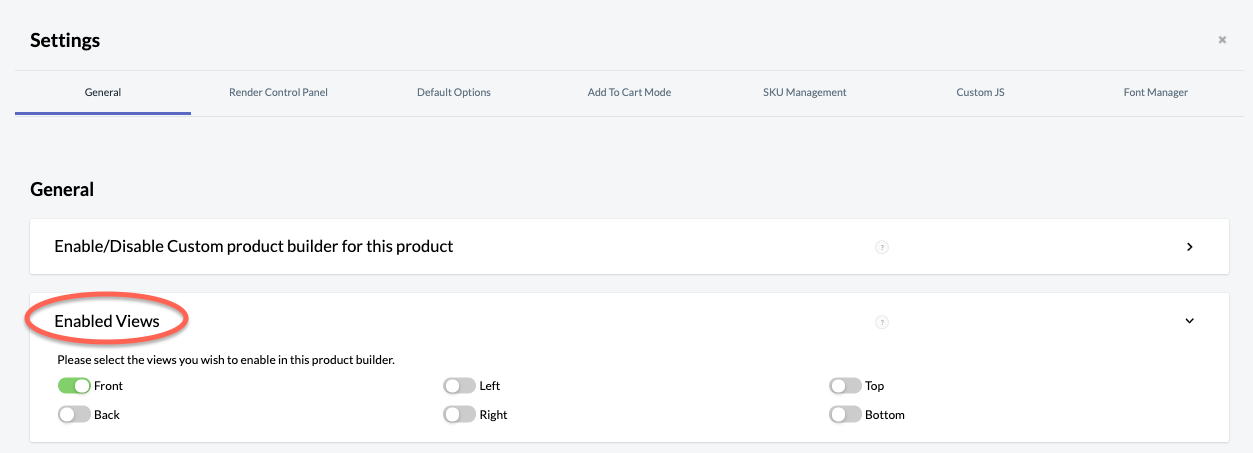Switch to Font Manager tab
The height and width of the screenshot is (453, 1253).
(1156, 92)
